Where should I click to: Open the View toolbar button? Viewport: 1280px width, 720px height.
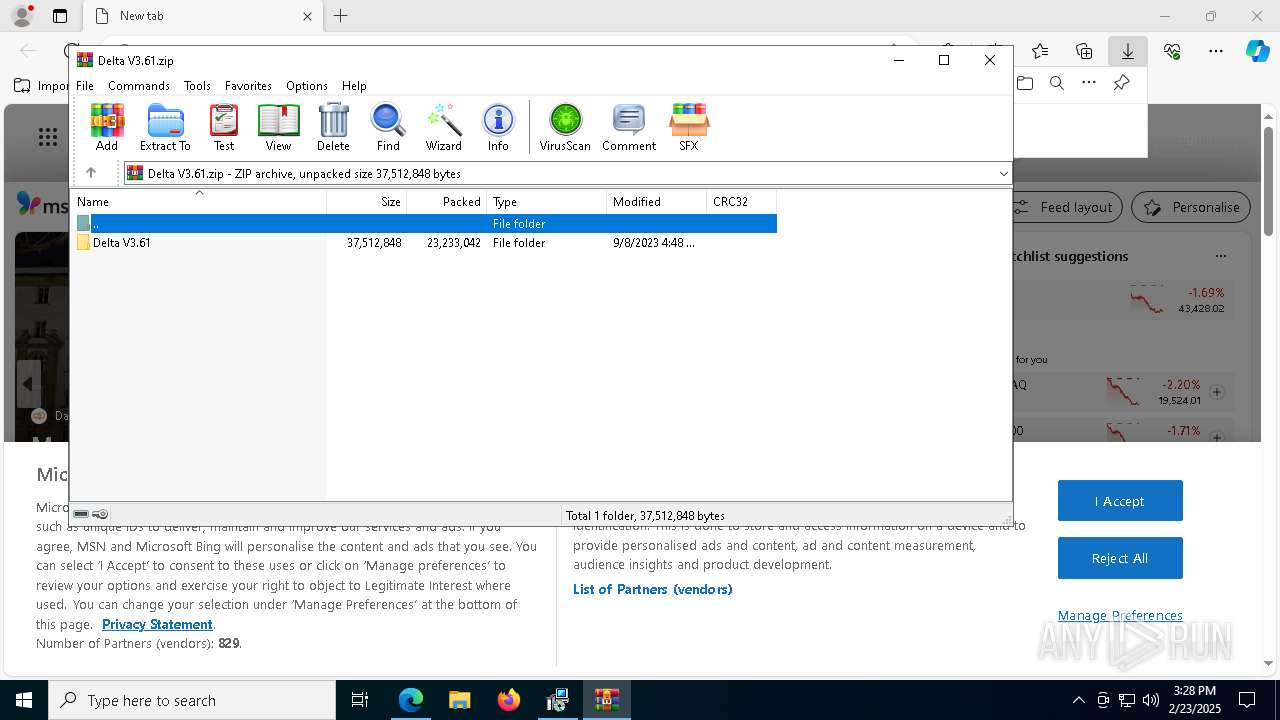pyautogui.click(x=278, y=127)
